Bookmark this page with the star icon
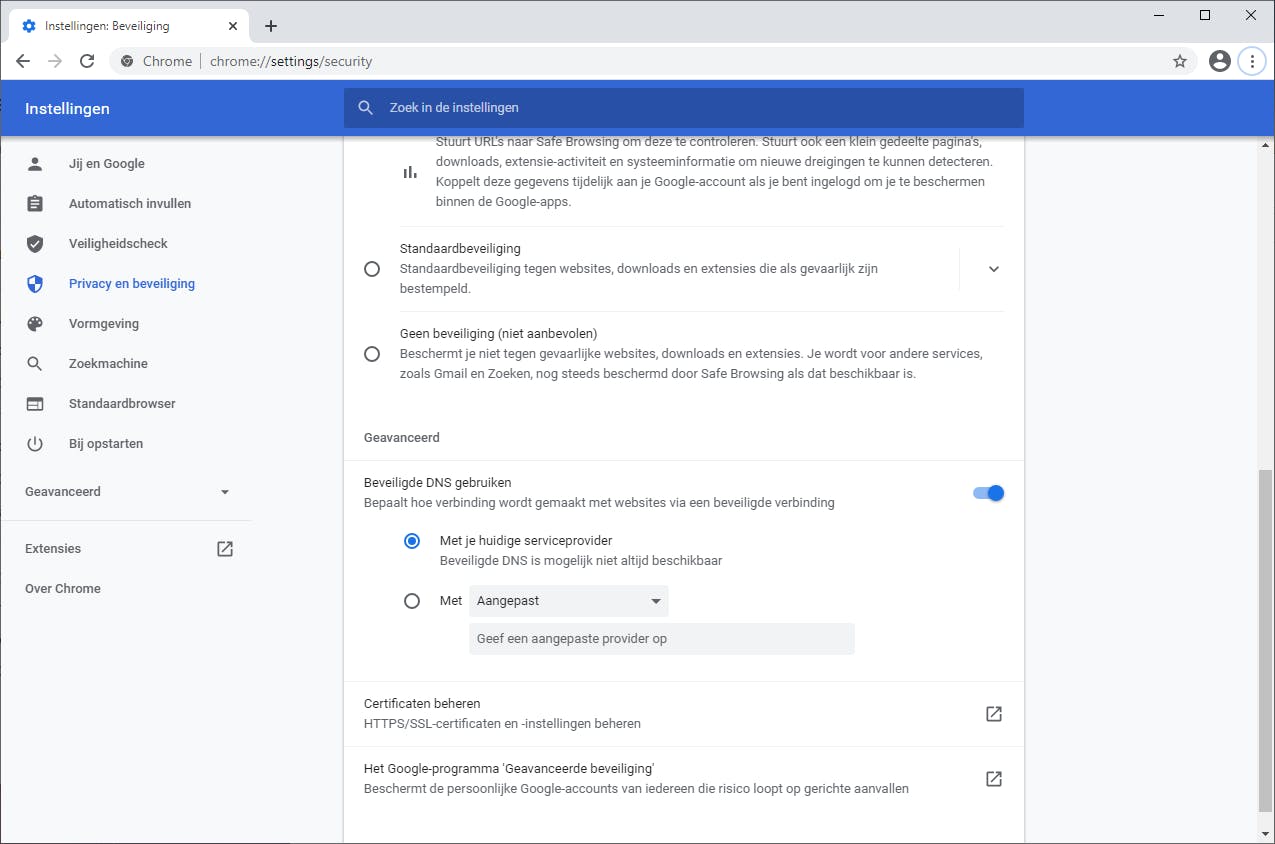The width and height of the screenshot is (1275, 844). [x=1180, y=61]
